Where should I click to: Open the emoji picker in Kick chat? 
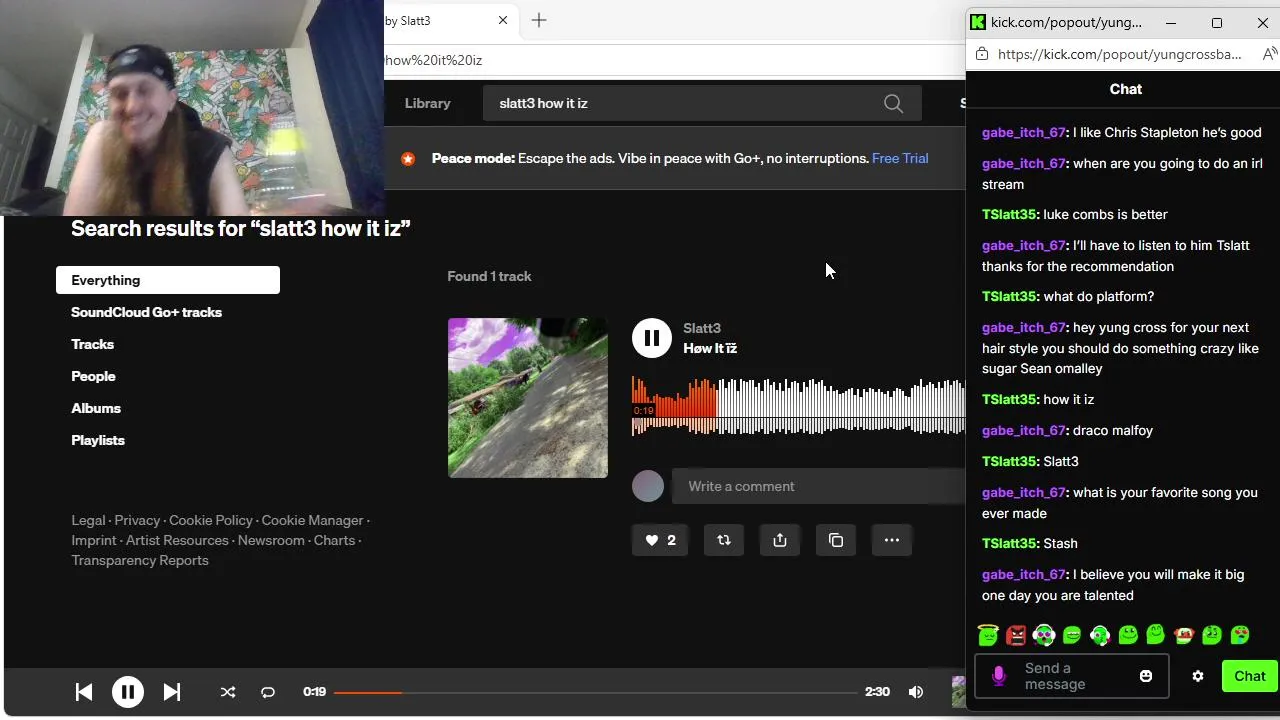tap(1146, 676)
